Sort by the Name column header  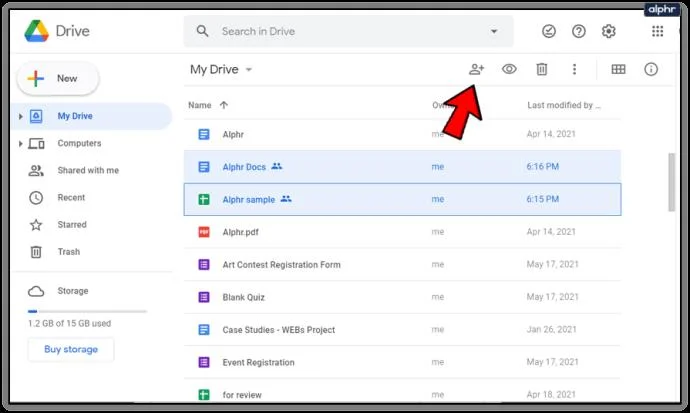pyautogui.click(x=199, y=105)
